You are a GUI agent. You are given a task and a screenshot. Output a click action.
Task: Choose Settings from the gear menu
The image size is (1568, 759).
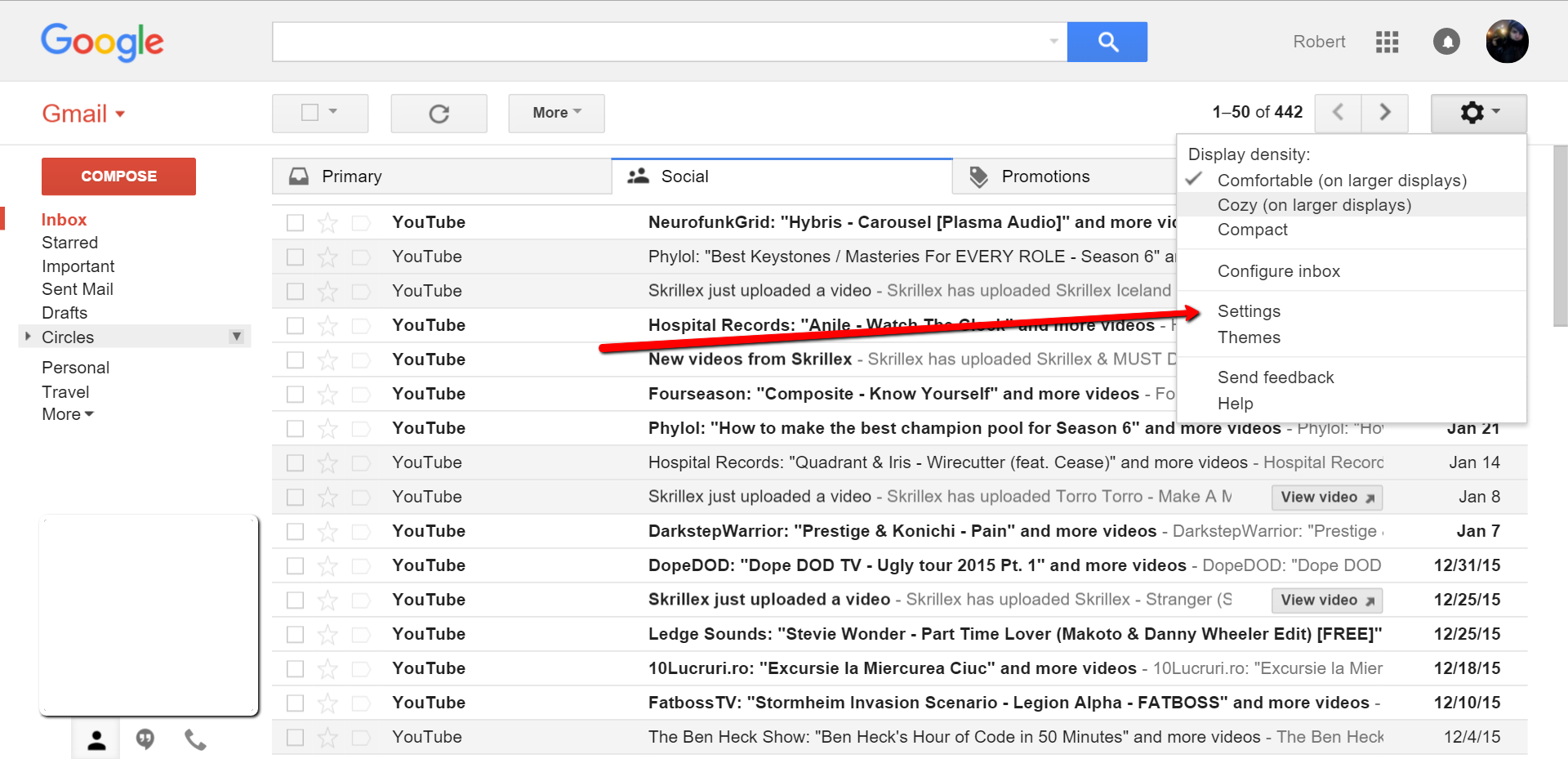tap(1249, 311)
